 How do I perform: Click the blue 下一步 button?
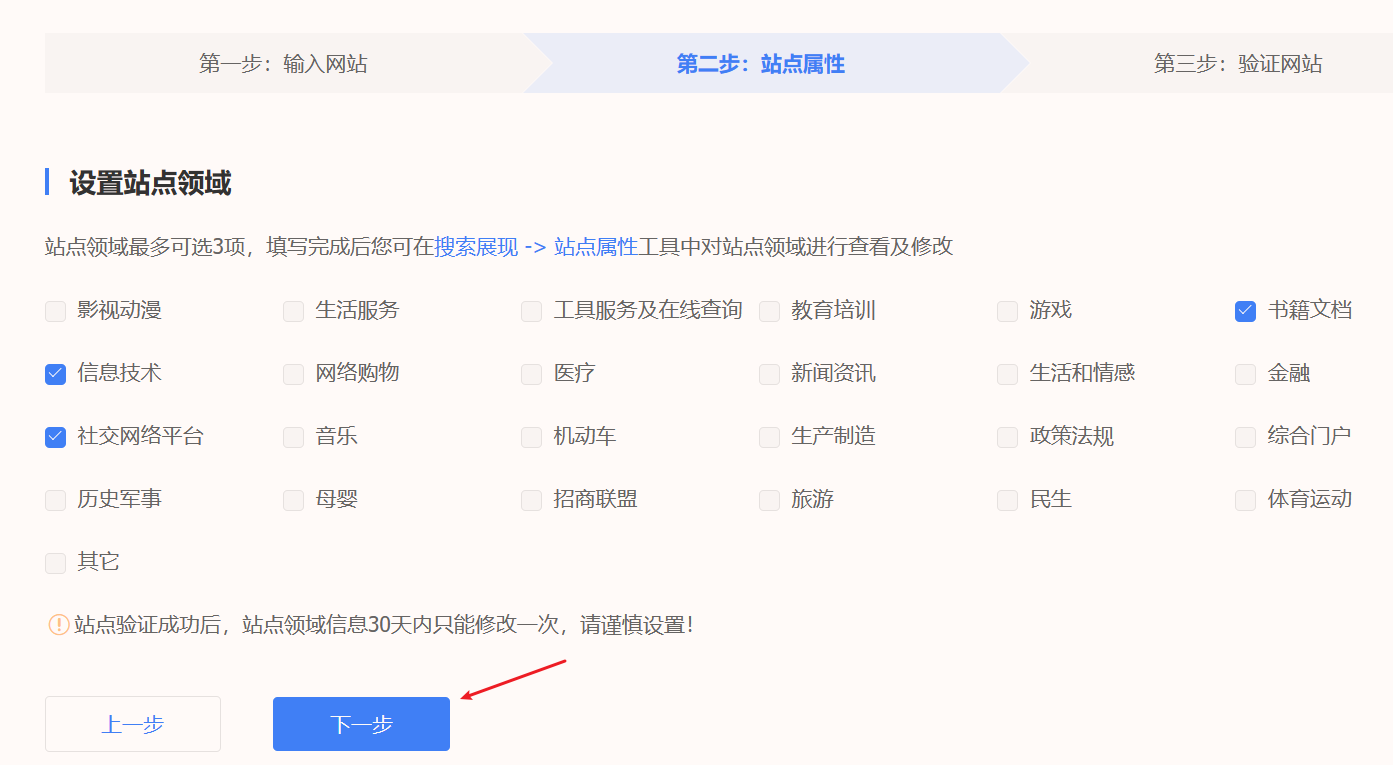[361, 724]
